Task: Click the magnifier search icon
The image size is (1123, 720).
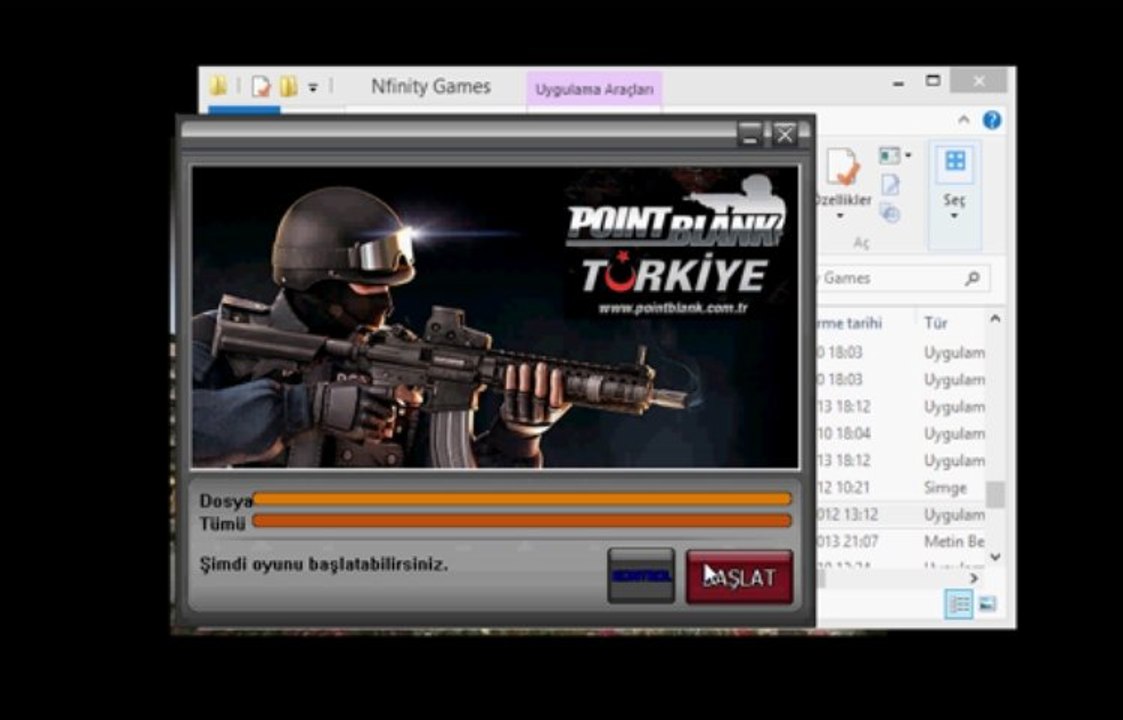Action: (x=973, y=278)
